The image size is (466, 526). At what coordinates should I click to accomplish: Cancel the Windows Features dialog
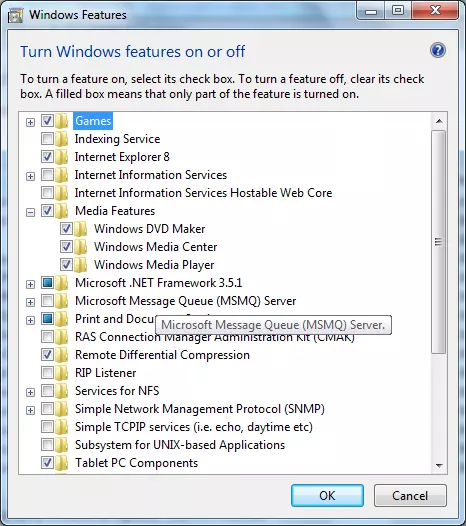pyautogui.click(x=410, y=495)
